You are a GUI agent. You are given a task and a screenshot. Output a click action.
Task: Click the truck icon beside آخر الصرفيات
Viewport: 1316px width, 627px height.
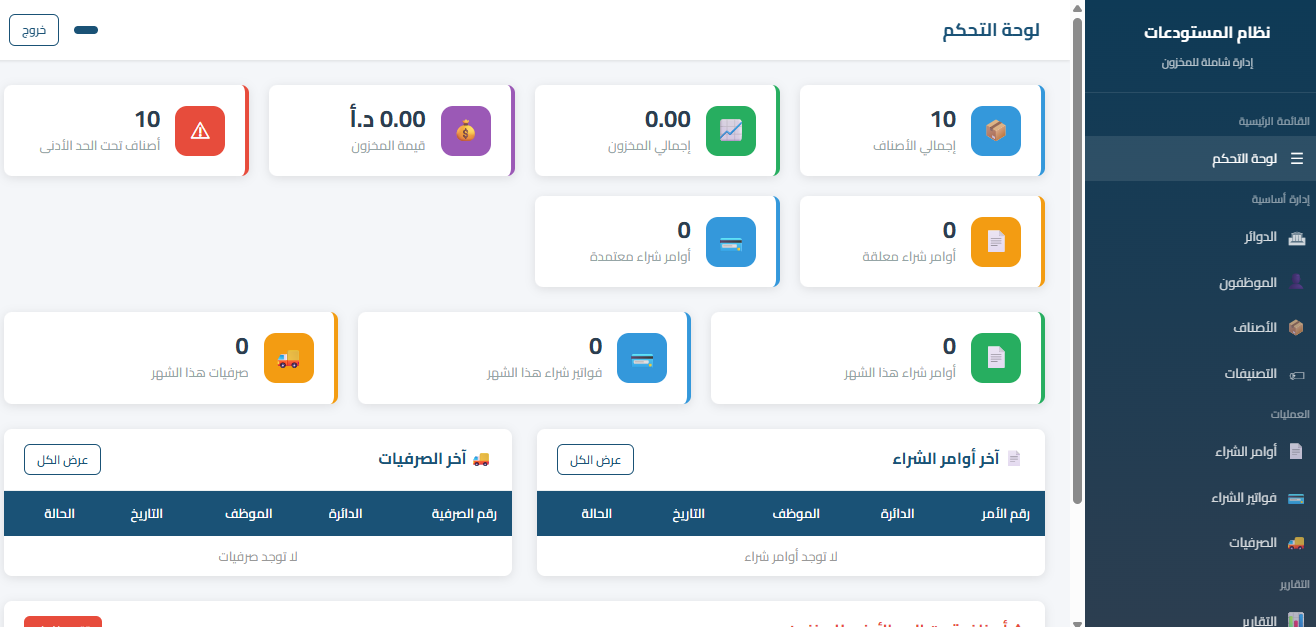(x=481, y=459)
